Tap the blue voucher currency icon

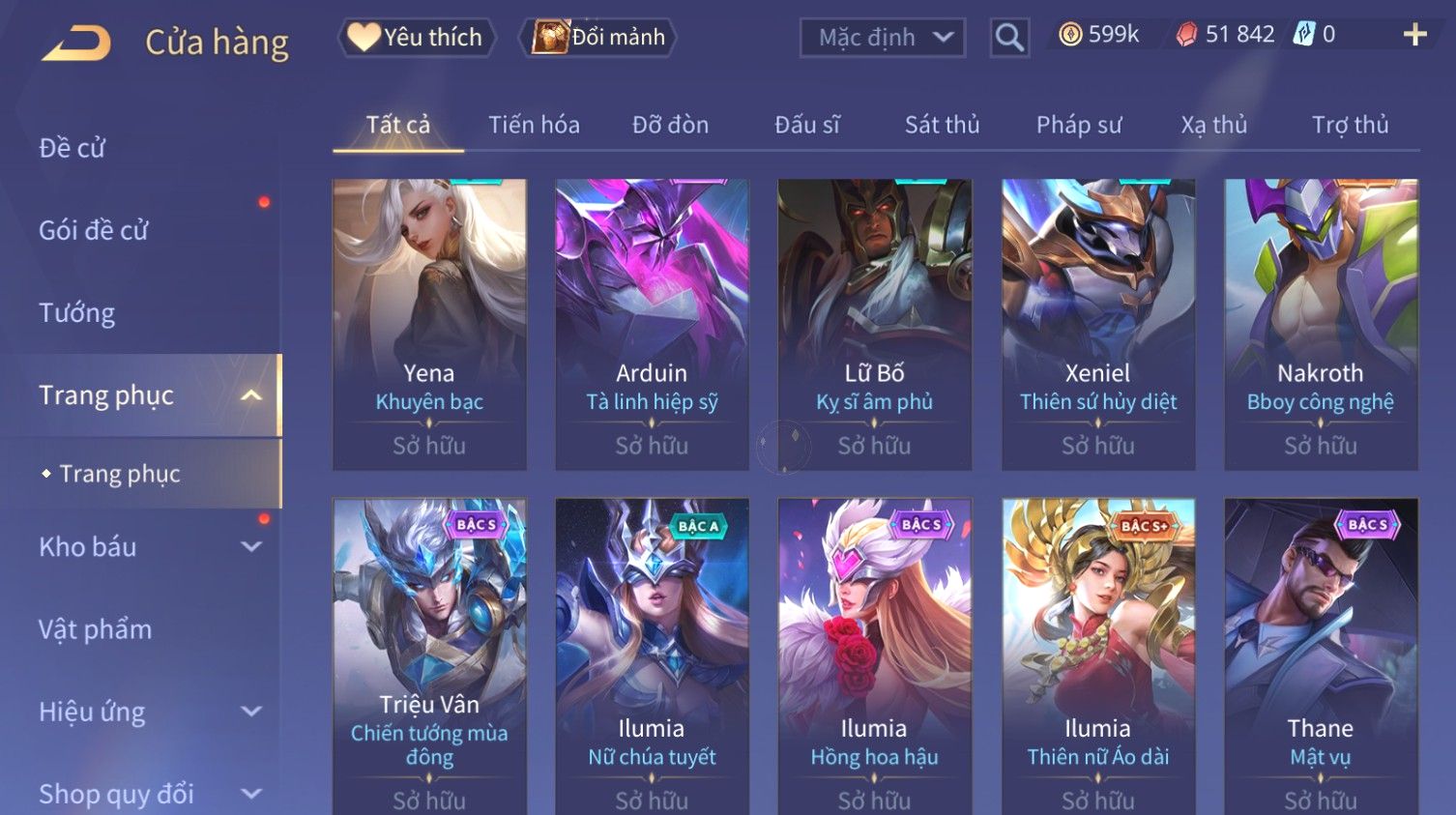pos(1304,34)
